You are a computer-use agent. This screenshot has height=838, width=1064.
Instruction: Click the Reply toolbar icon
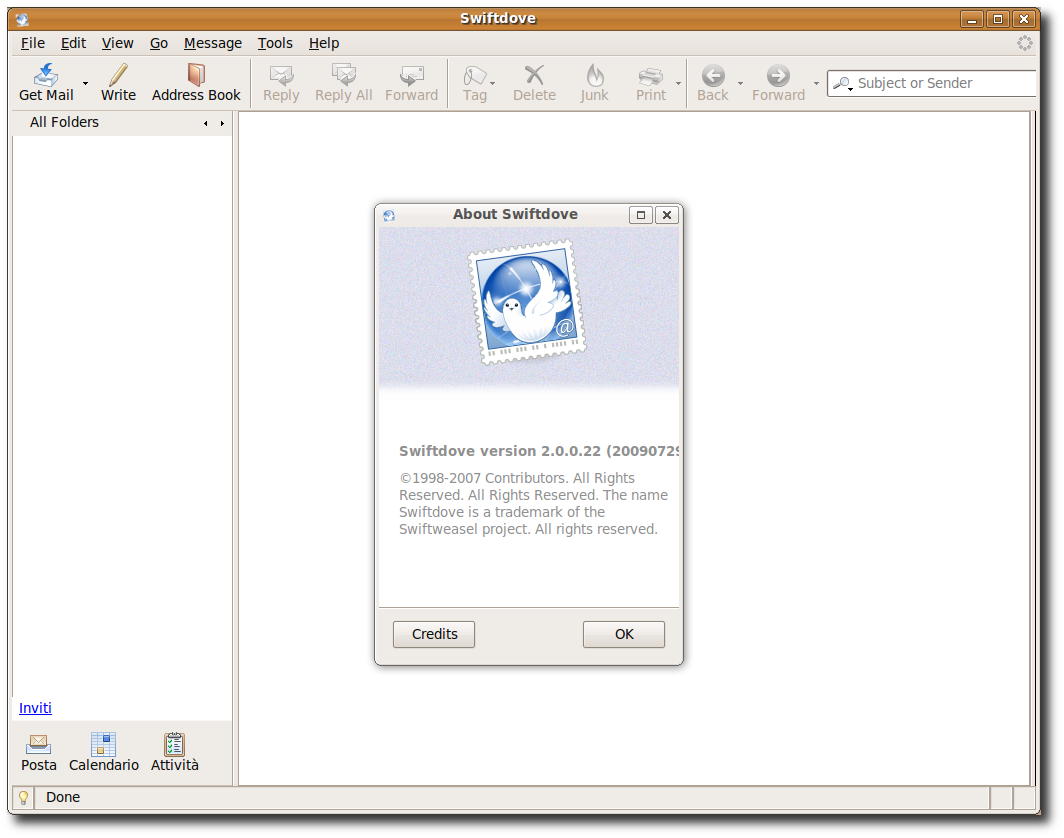point(281,75)
